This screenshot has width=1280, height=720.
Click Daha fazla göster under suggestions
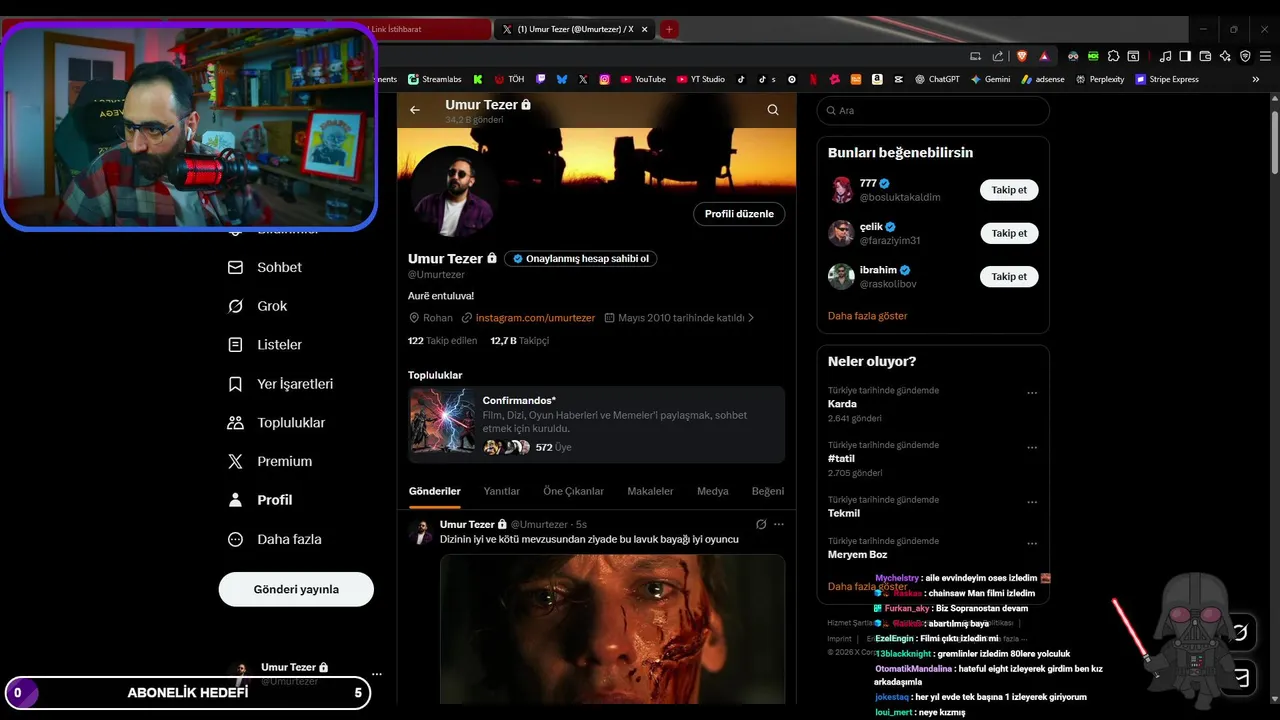pyautogui.click(x=868, y=315)
